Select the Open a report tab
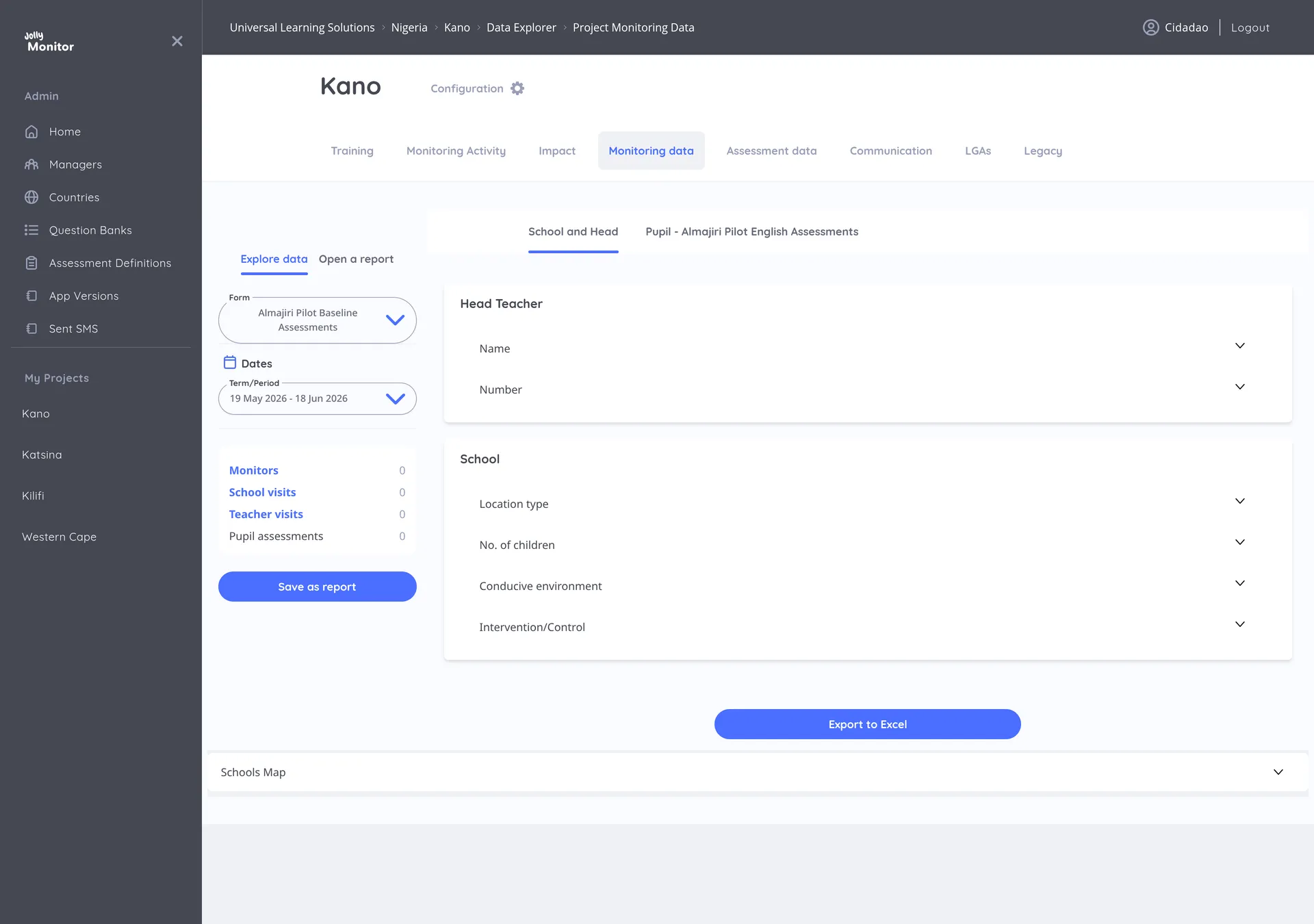 pos(356,259)
